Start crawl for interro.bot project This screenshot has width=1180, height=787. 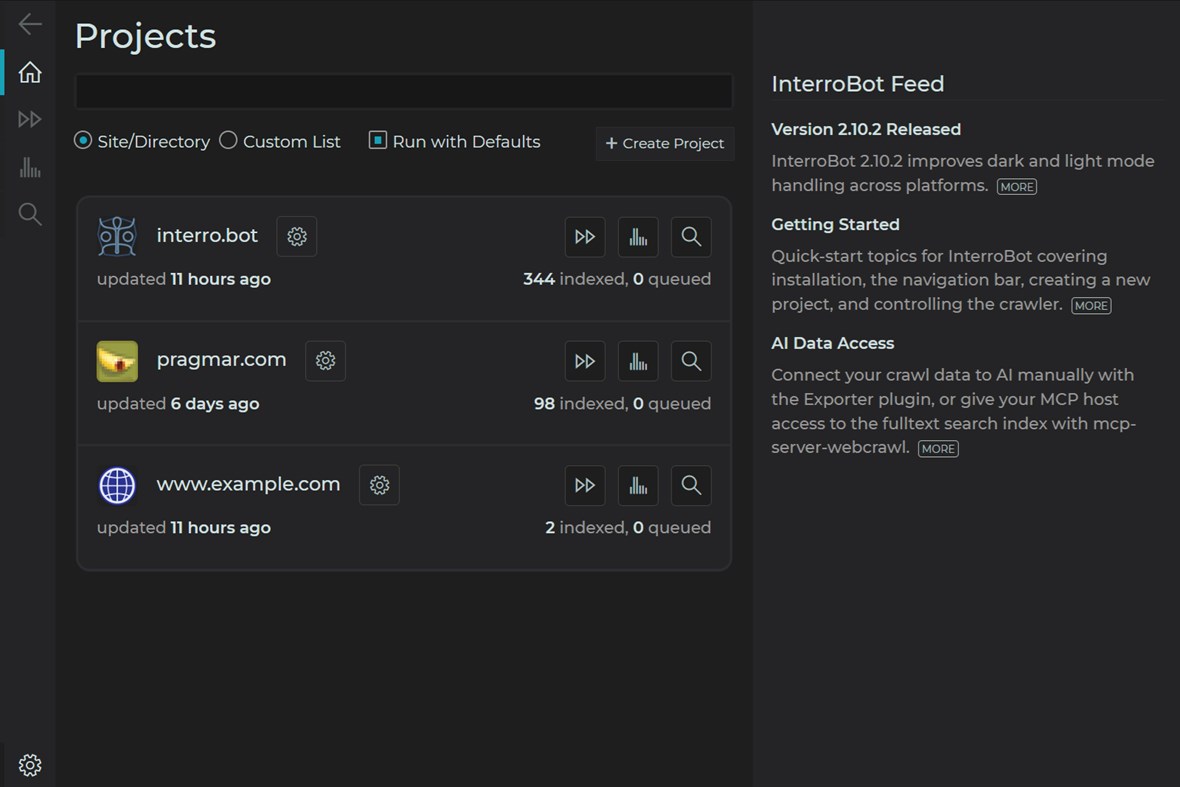click(585, 237)
